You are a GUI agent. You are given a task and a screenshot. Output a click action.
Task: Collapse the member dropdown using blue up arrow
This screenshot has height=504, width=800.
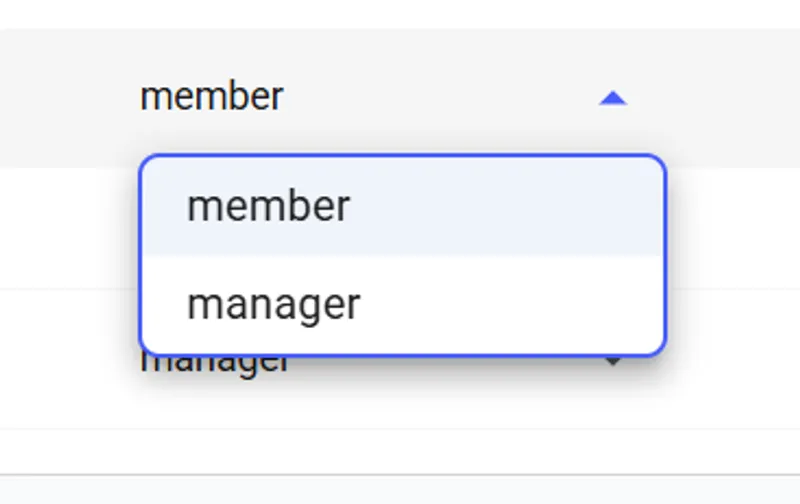click(x=613, y=98)
